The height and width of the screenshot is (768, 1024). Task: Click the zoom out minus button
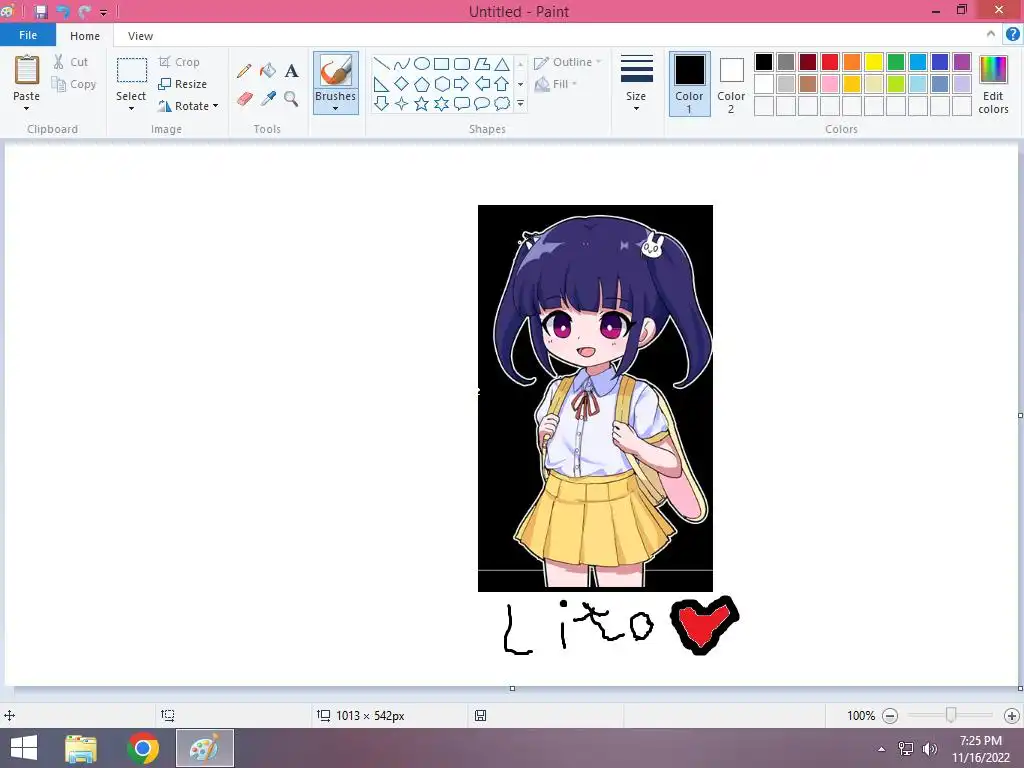click(889, 716)
